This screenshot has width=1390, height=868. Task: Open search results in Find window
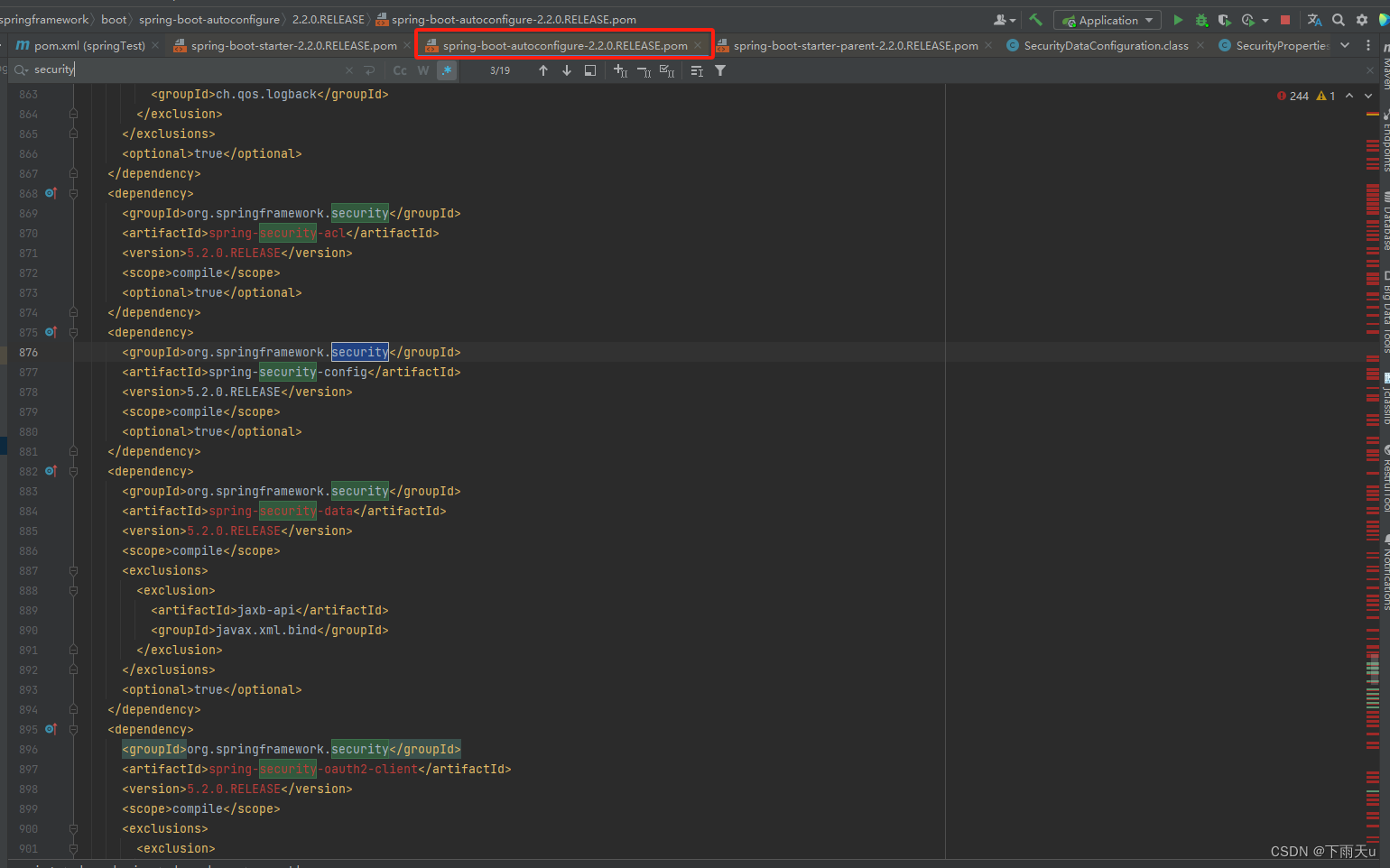[590, 70]
